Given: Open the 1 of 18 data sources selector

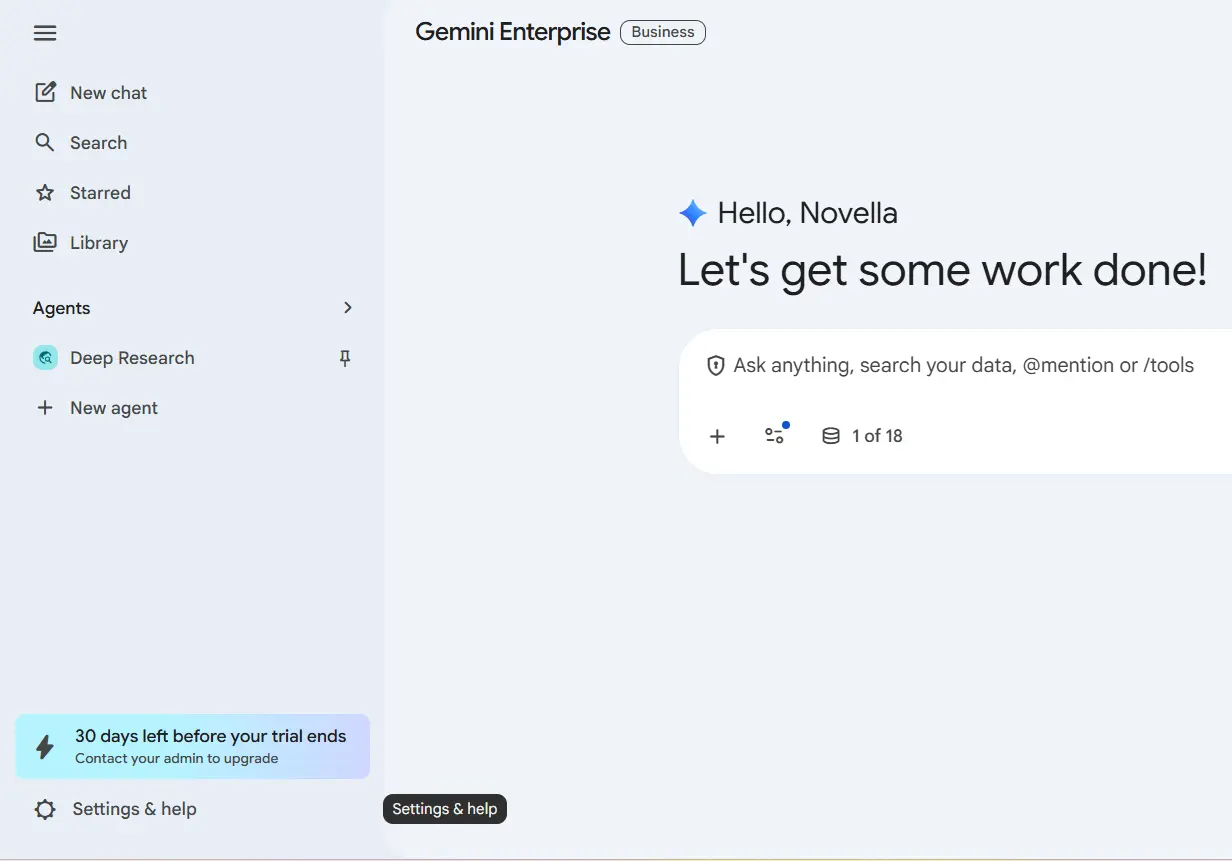Looking at the screenshot, I should [862, 436].
